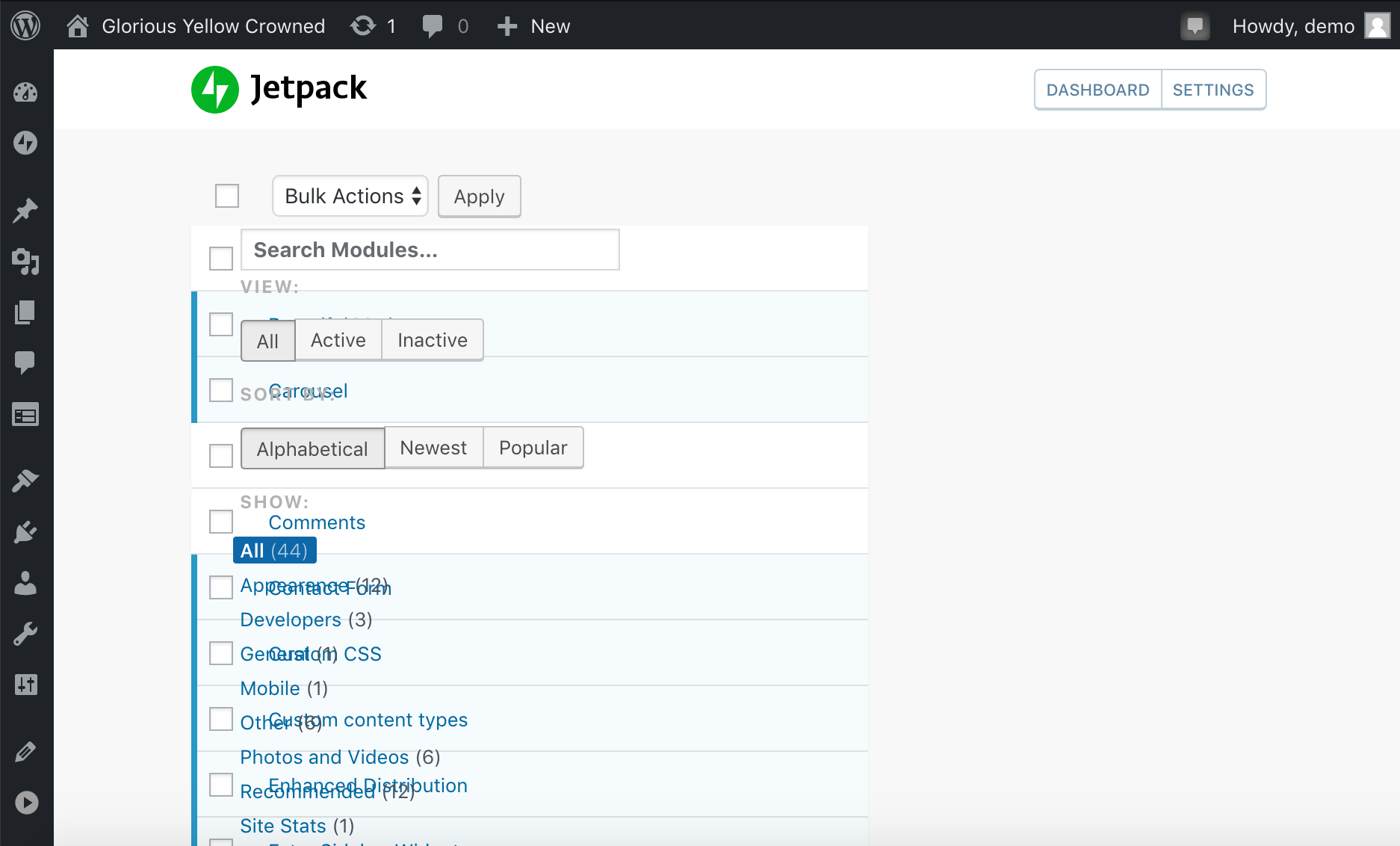
Task: Filter by Developers (3)
Action: click(x=306, y=620)
